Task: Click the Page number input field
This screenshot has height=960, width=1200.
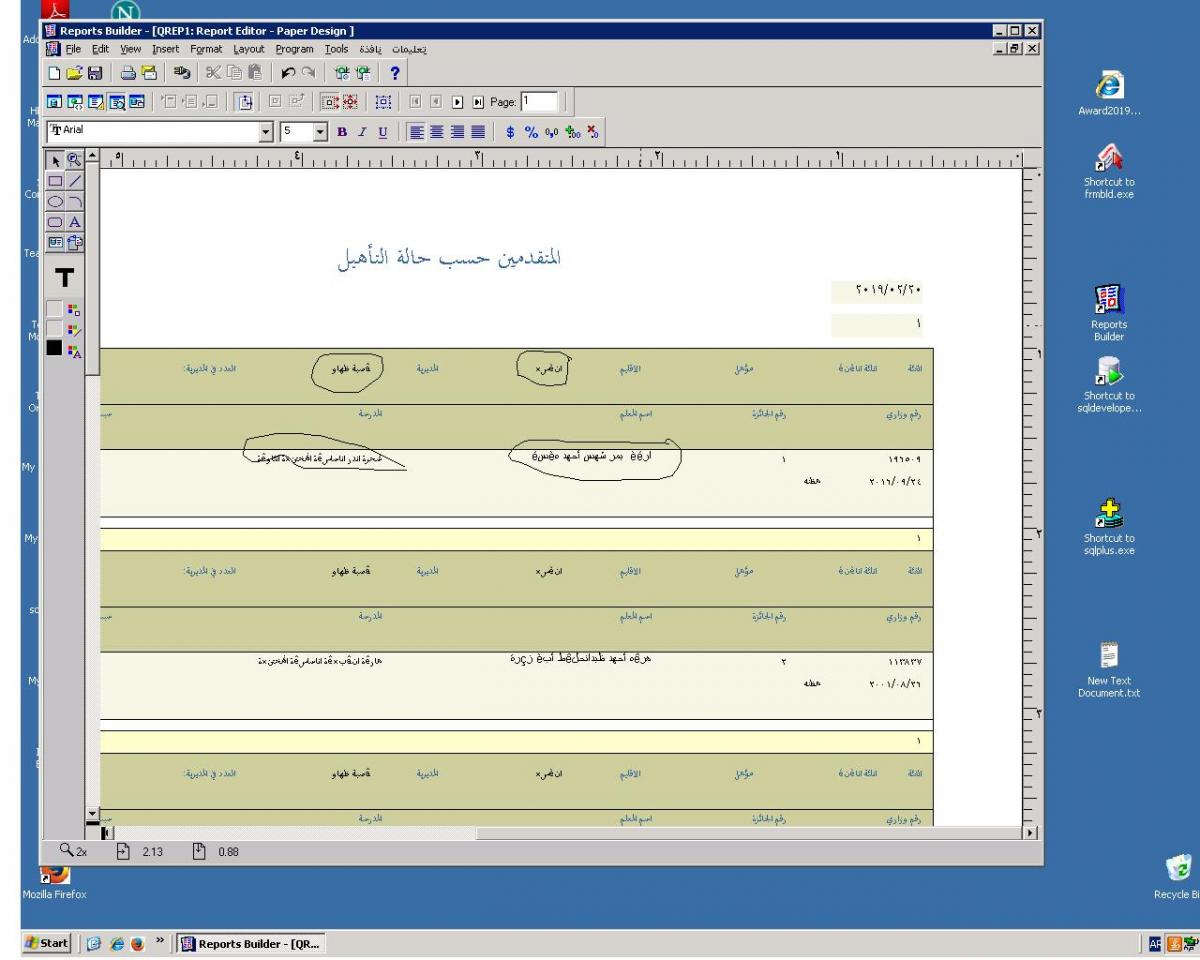Action: (x=538, y=101)
